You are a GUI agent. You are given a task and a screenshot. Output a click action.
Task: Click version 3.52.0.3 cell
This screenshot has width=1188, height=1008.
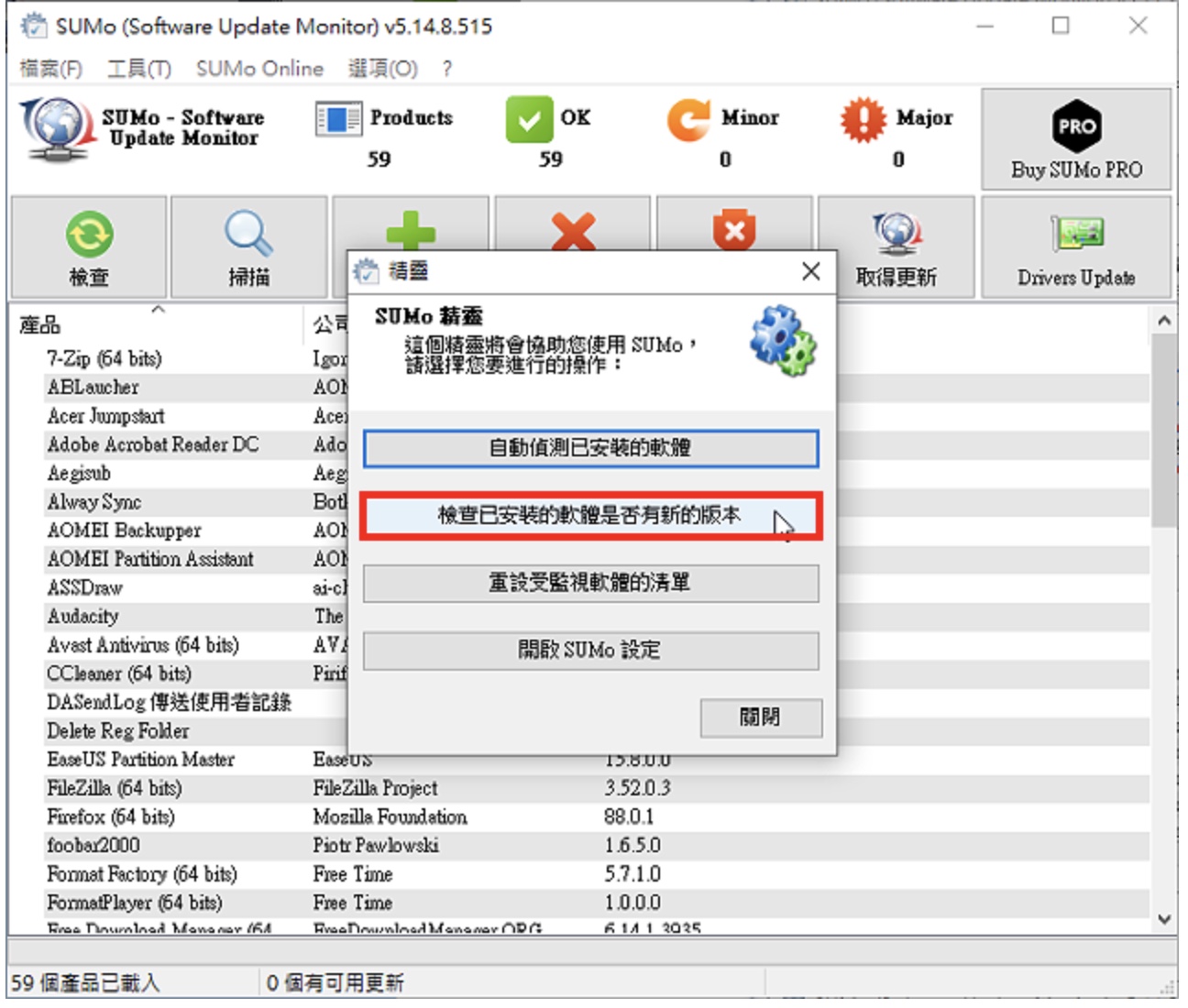click(637, 788)
